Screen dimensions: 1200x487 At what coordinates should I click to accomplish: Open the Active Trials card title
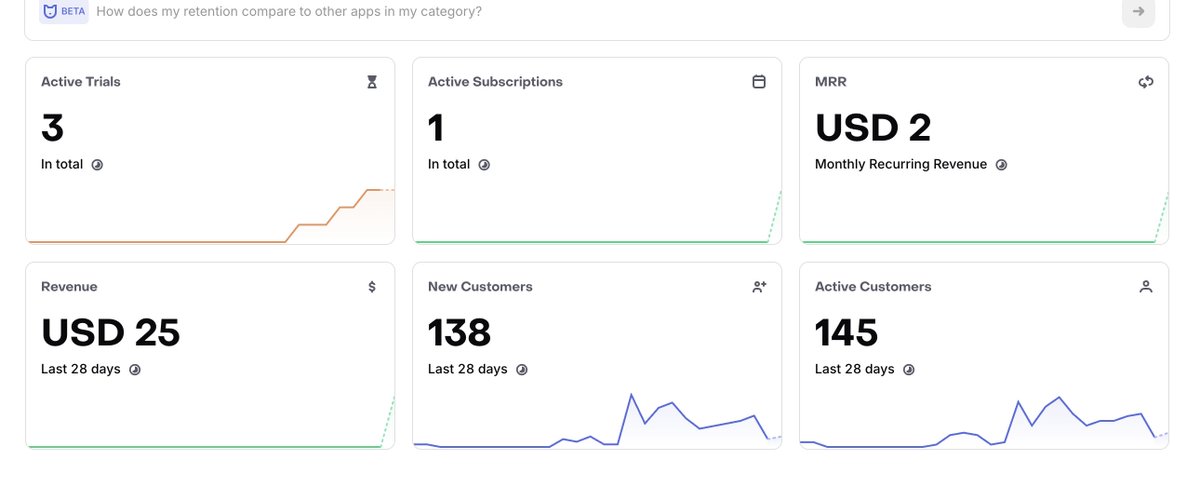(81, 82)
